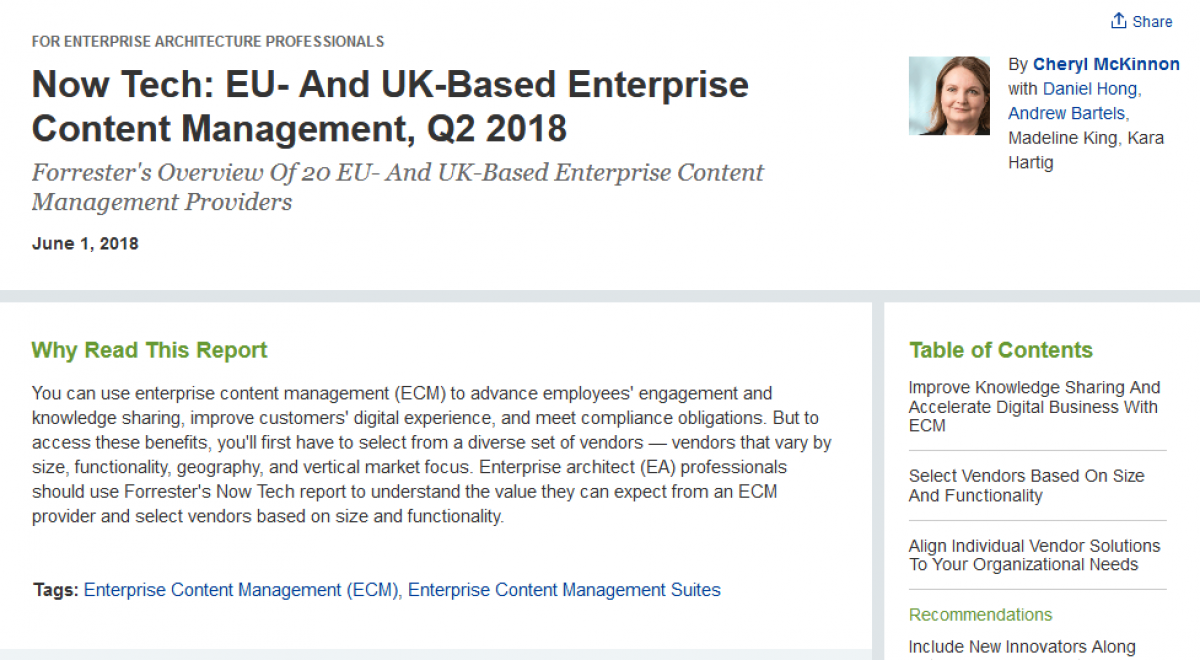Click the Recommendations section in Table of Contents
Screen dimensions: 1200x660
click(x=980, y=614)
